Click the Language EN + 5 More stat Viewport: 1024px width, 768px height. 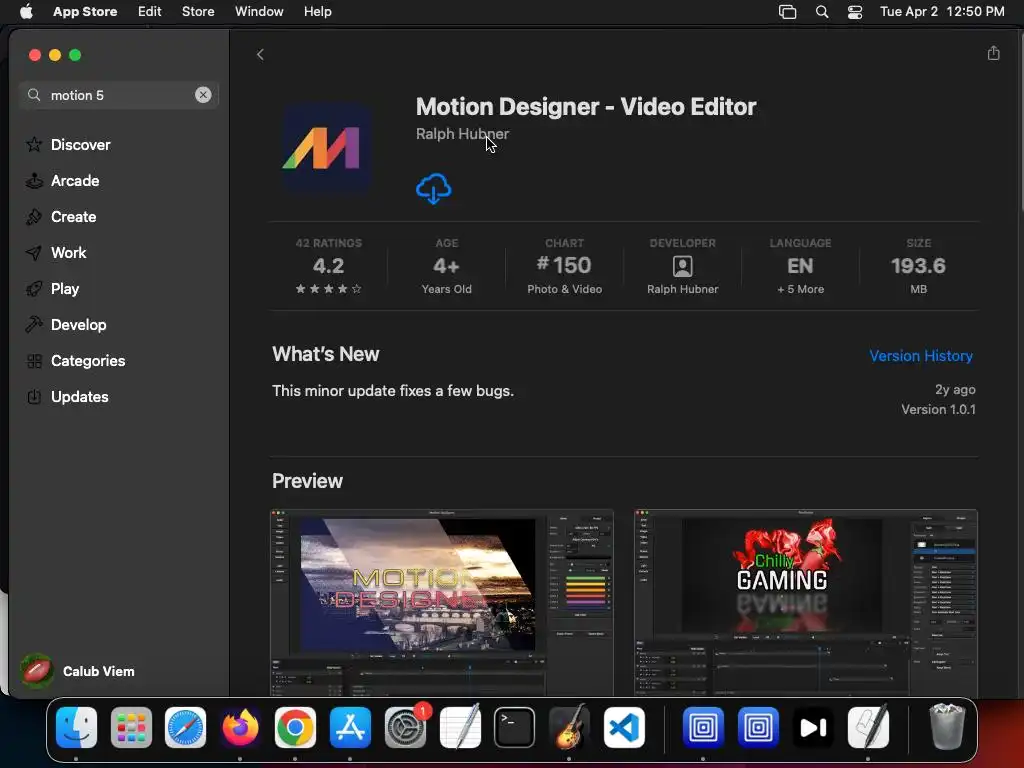click(800, 266)
